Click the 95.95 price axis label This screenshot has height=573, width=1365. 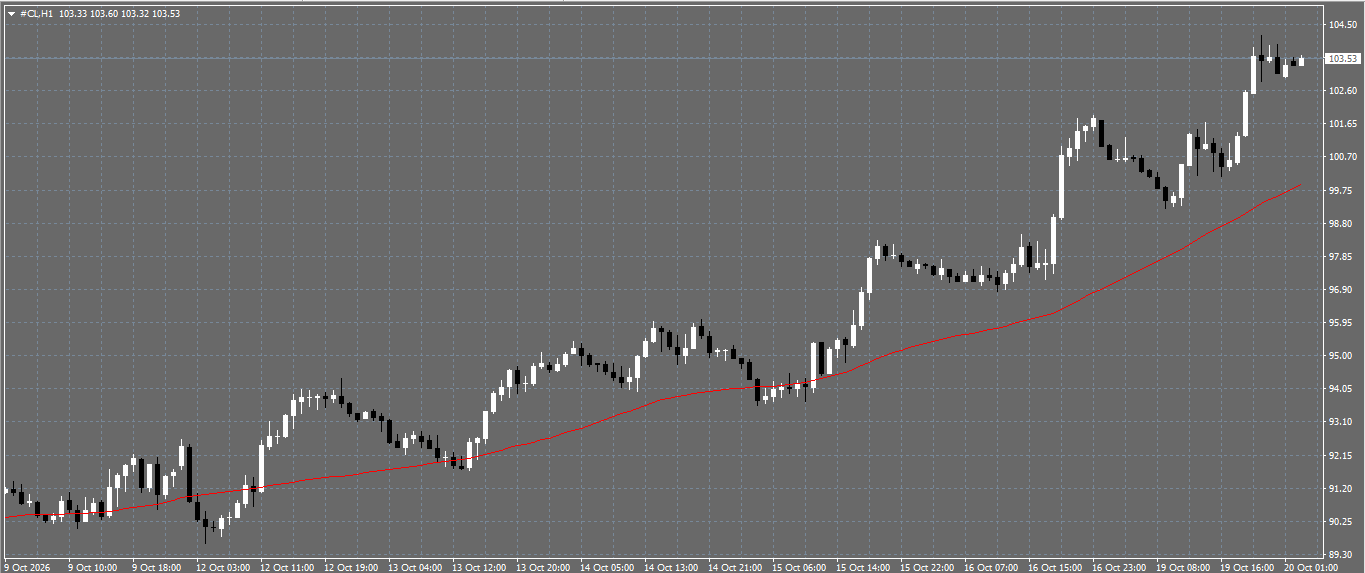1342,323
